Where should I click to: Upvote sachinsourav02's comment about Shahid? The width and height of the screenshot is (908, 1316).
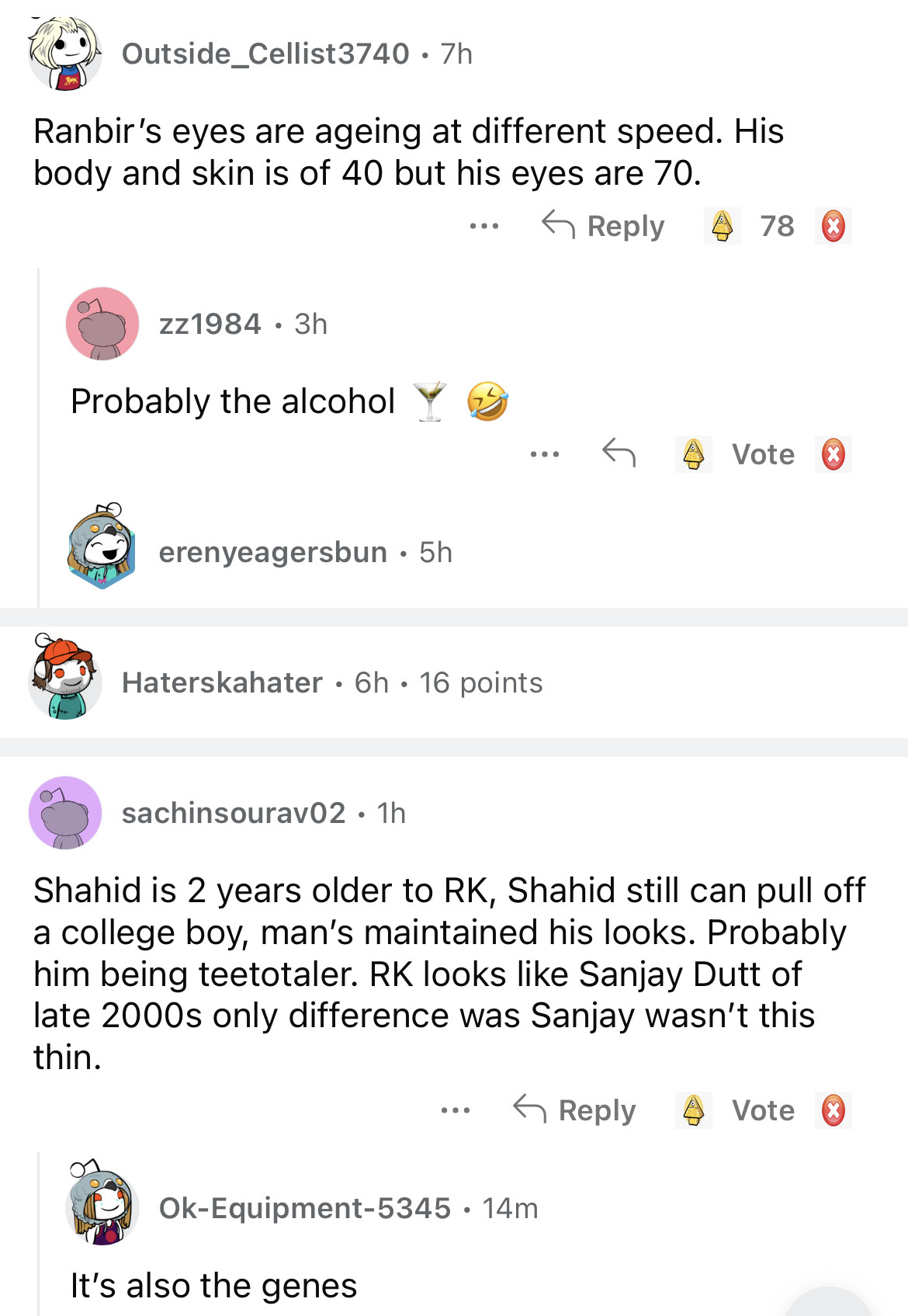(x=694, y=1110)
